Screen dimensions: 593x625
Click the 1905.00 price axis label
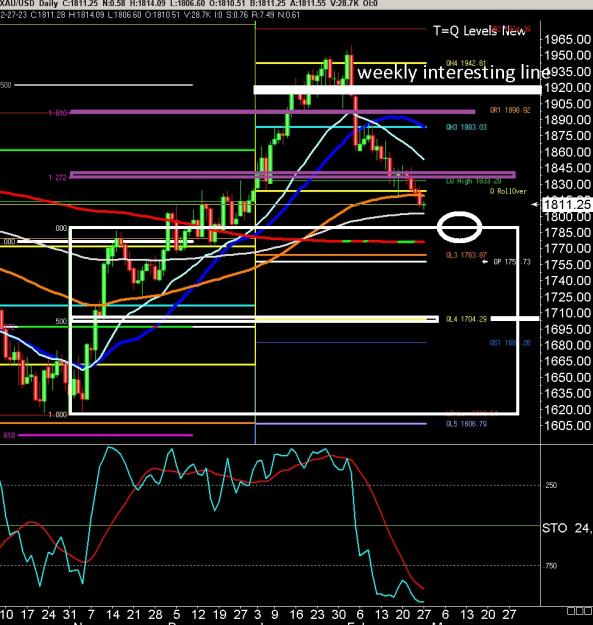pos(567,104)
